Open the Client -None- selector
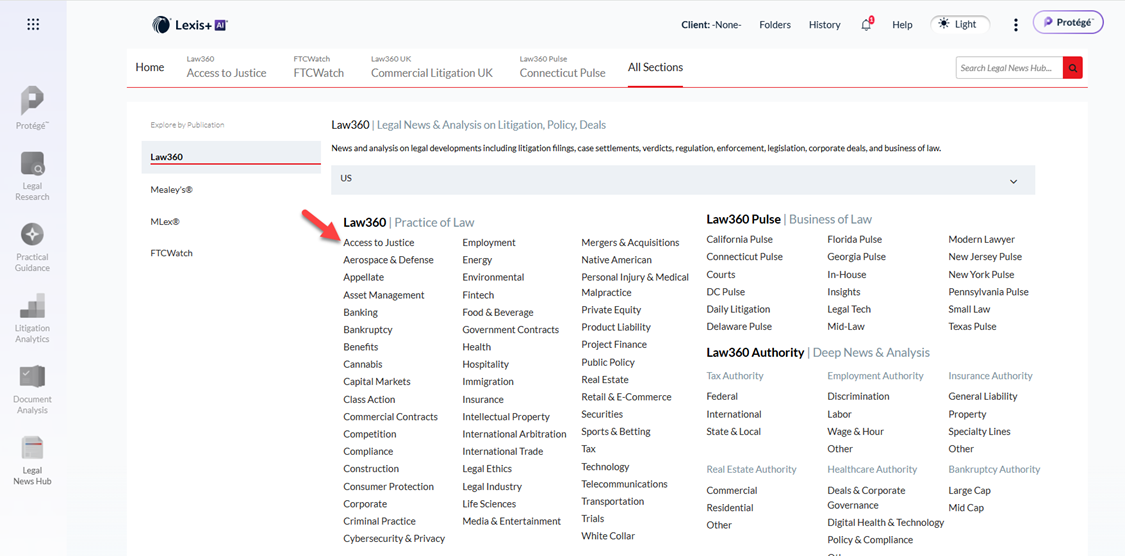Viewport: 1125px width, 556px height. click(x=711, y=24)
